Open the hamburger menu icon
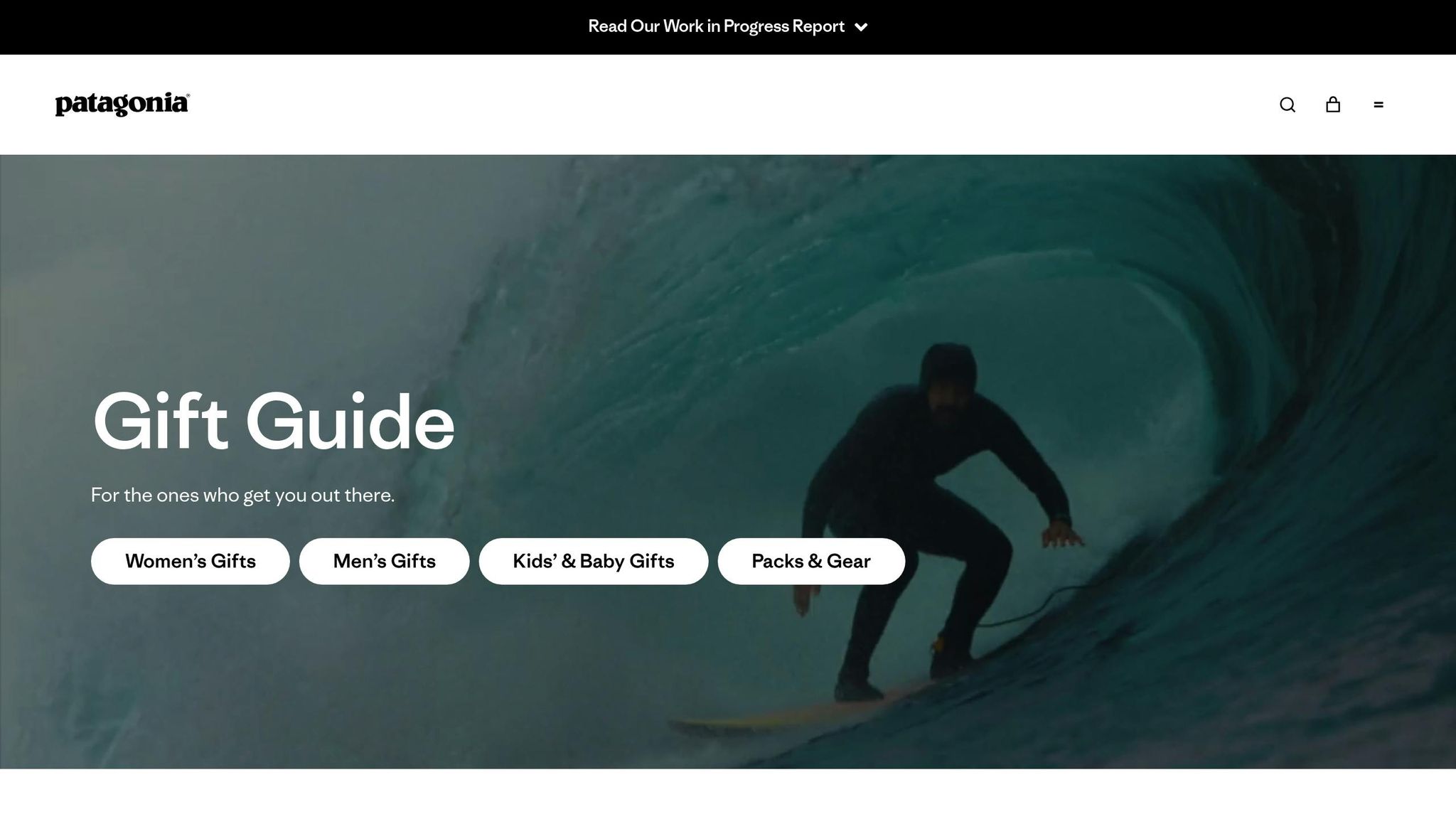 (1379, 105)
